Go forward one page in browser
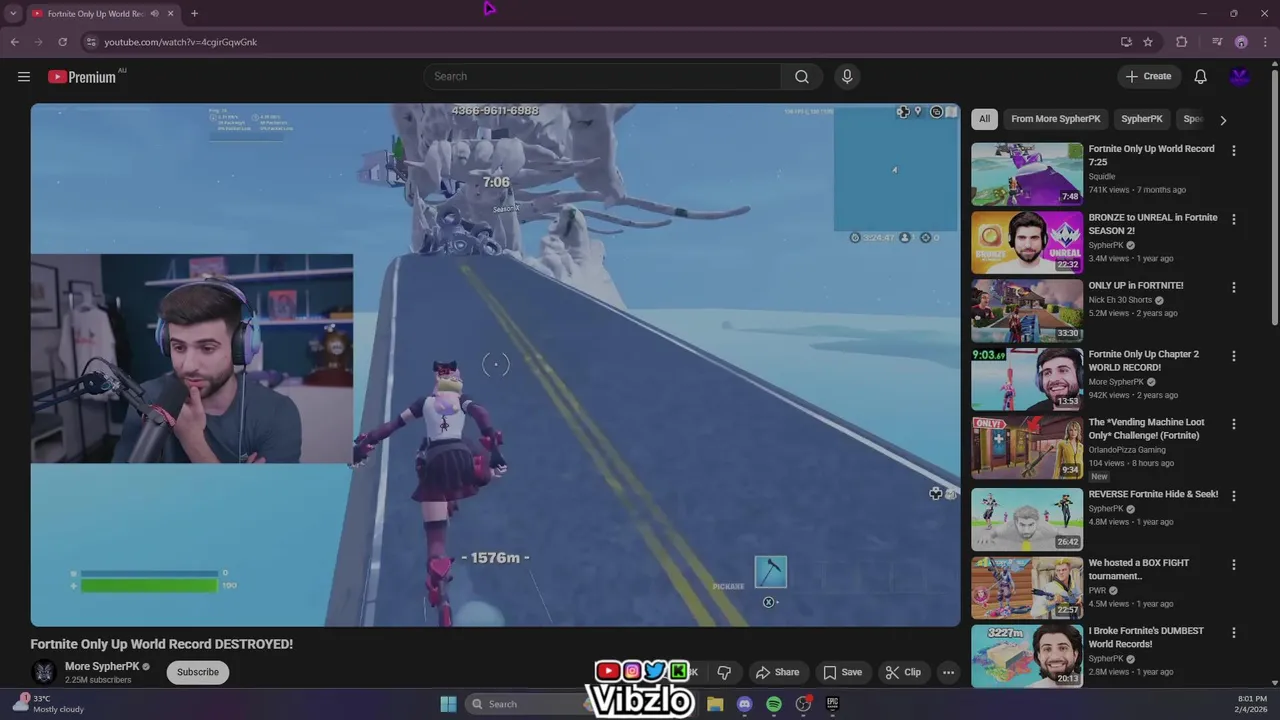The image size is (1280, 720). (x=38, y=42)
